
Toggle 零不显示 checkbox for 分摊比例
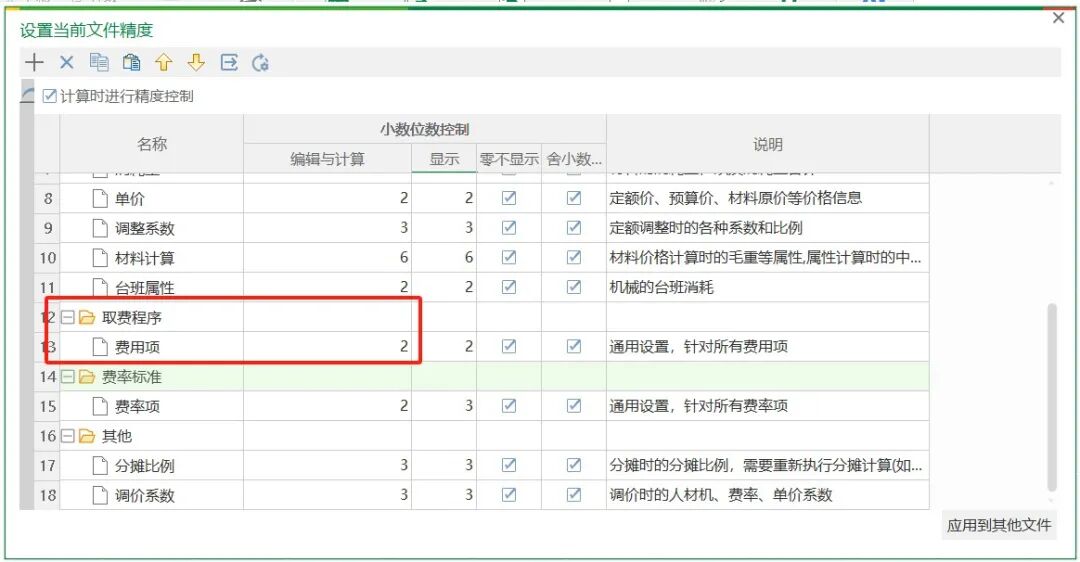pos(509,465)
